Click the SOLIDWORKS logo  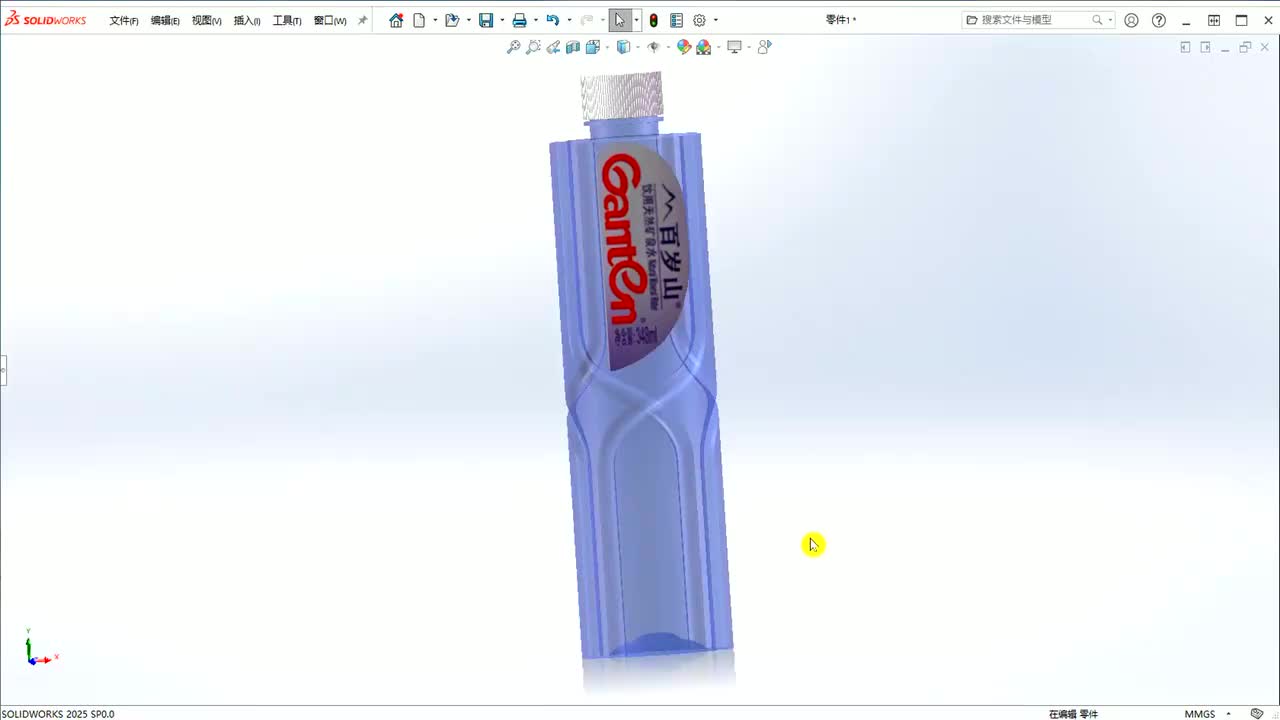tap(45, 20)
